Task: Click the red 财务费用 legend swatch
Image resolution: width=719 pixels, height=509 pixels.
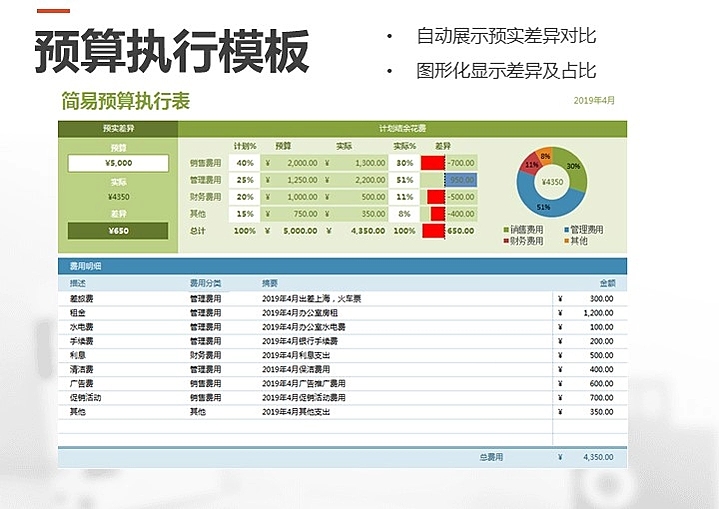Action: (x=506, y=241)
